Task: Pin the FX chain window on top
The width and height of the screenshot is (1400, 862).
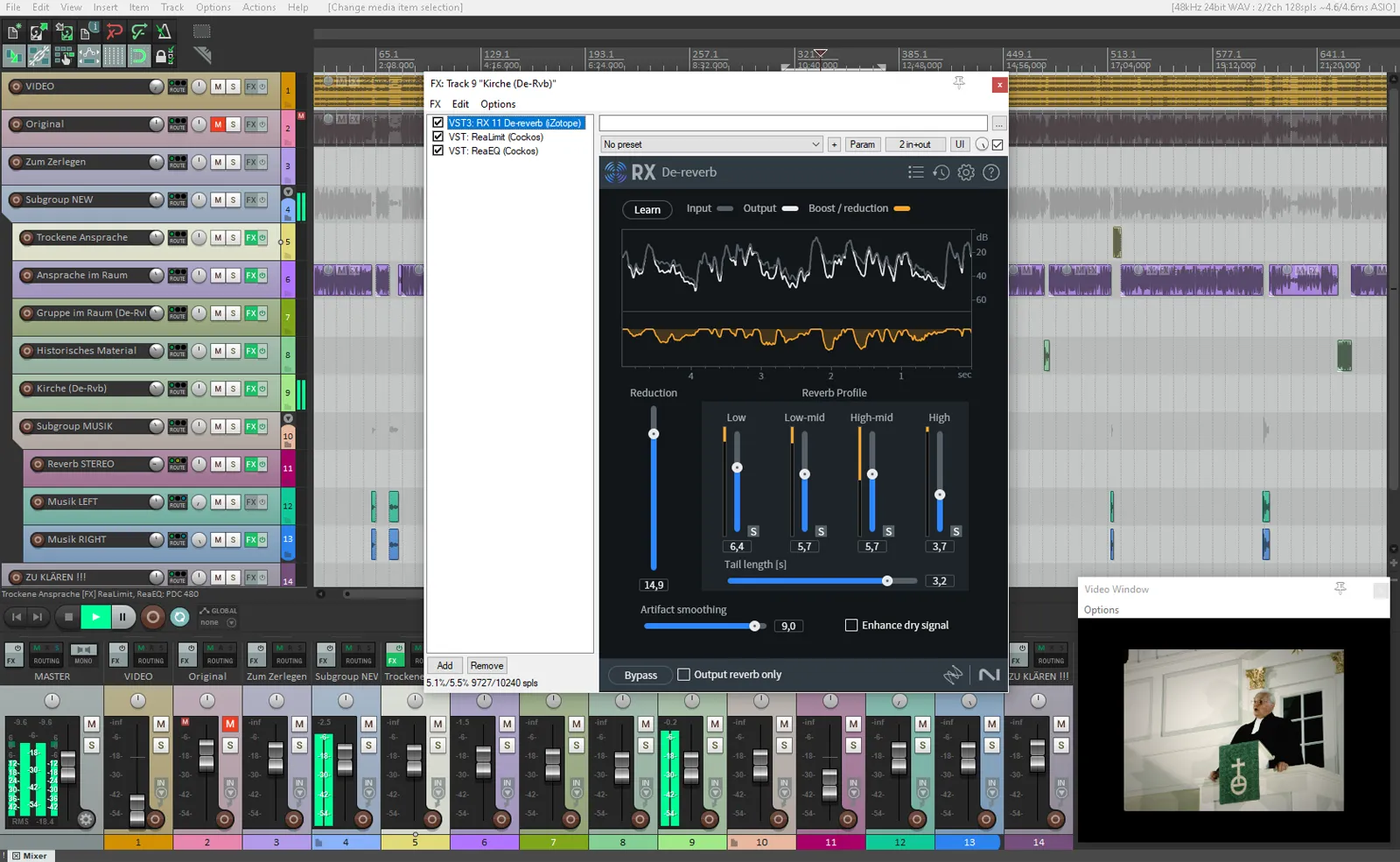Action: click(x=959, y=83)
